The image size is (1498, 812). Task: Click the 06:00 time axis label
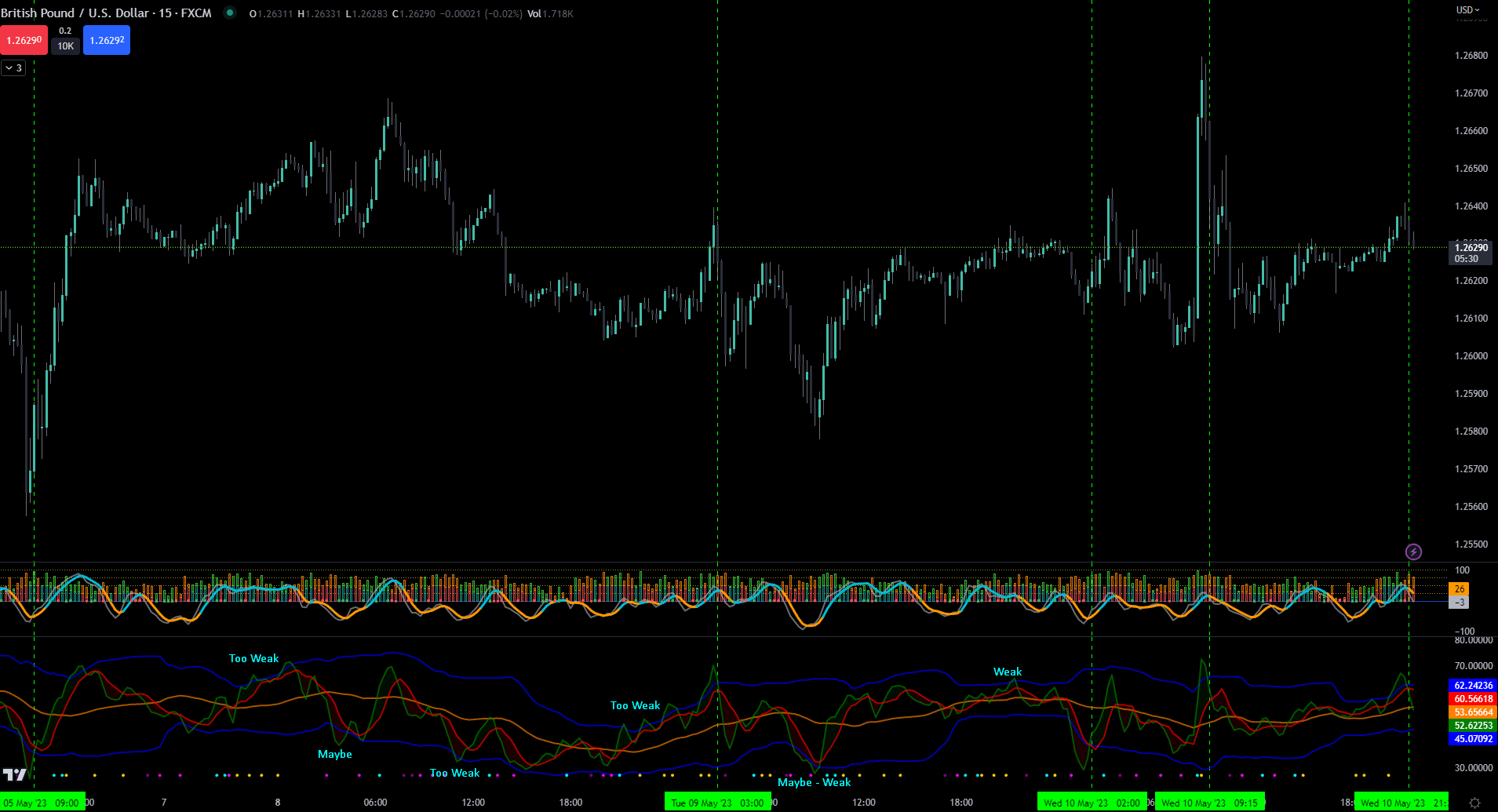(x=375, y=803)
